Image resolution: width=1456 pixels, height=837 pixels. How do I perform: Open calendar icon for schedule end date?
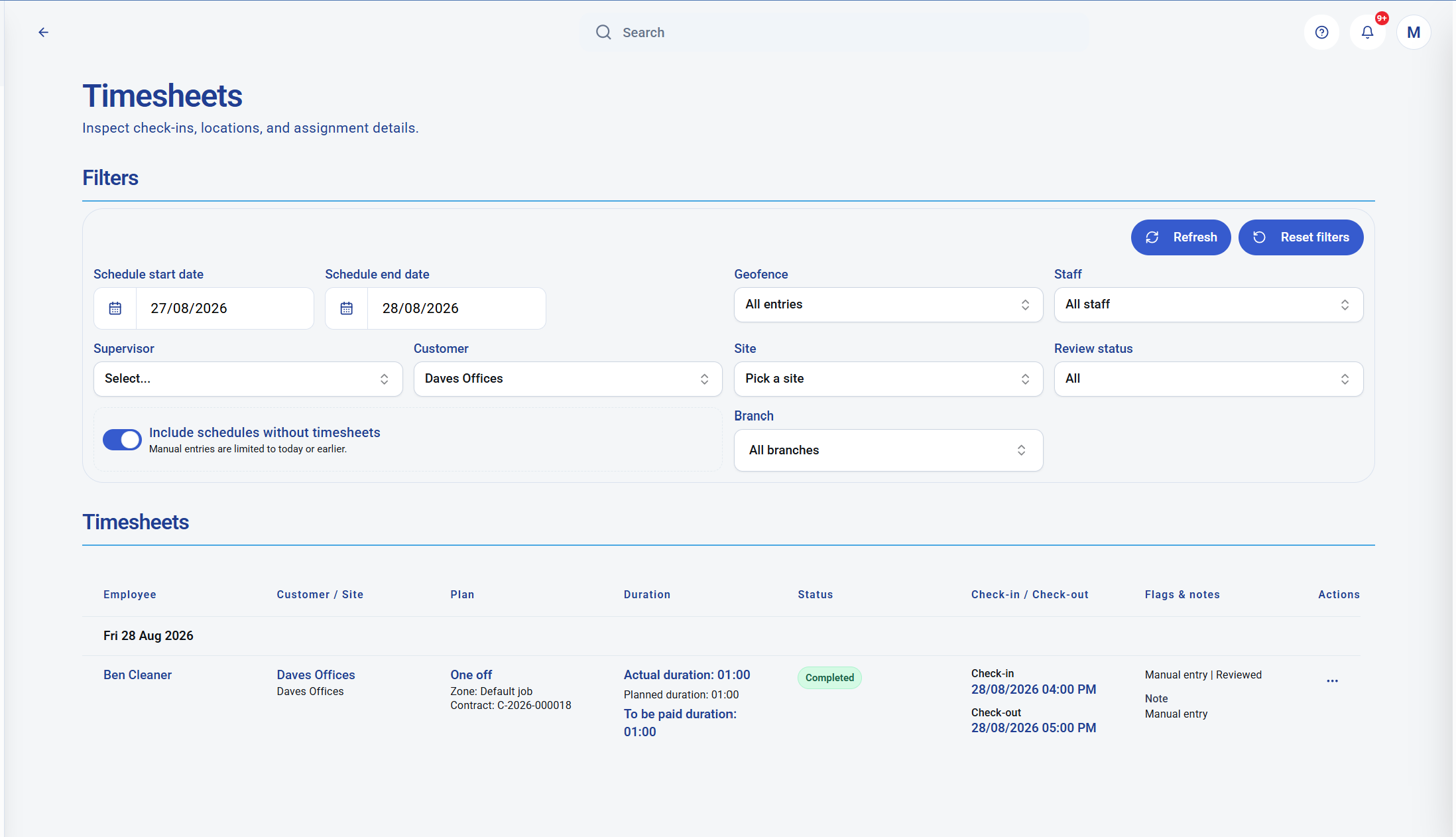click(346, 308)
